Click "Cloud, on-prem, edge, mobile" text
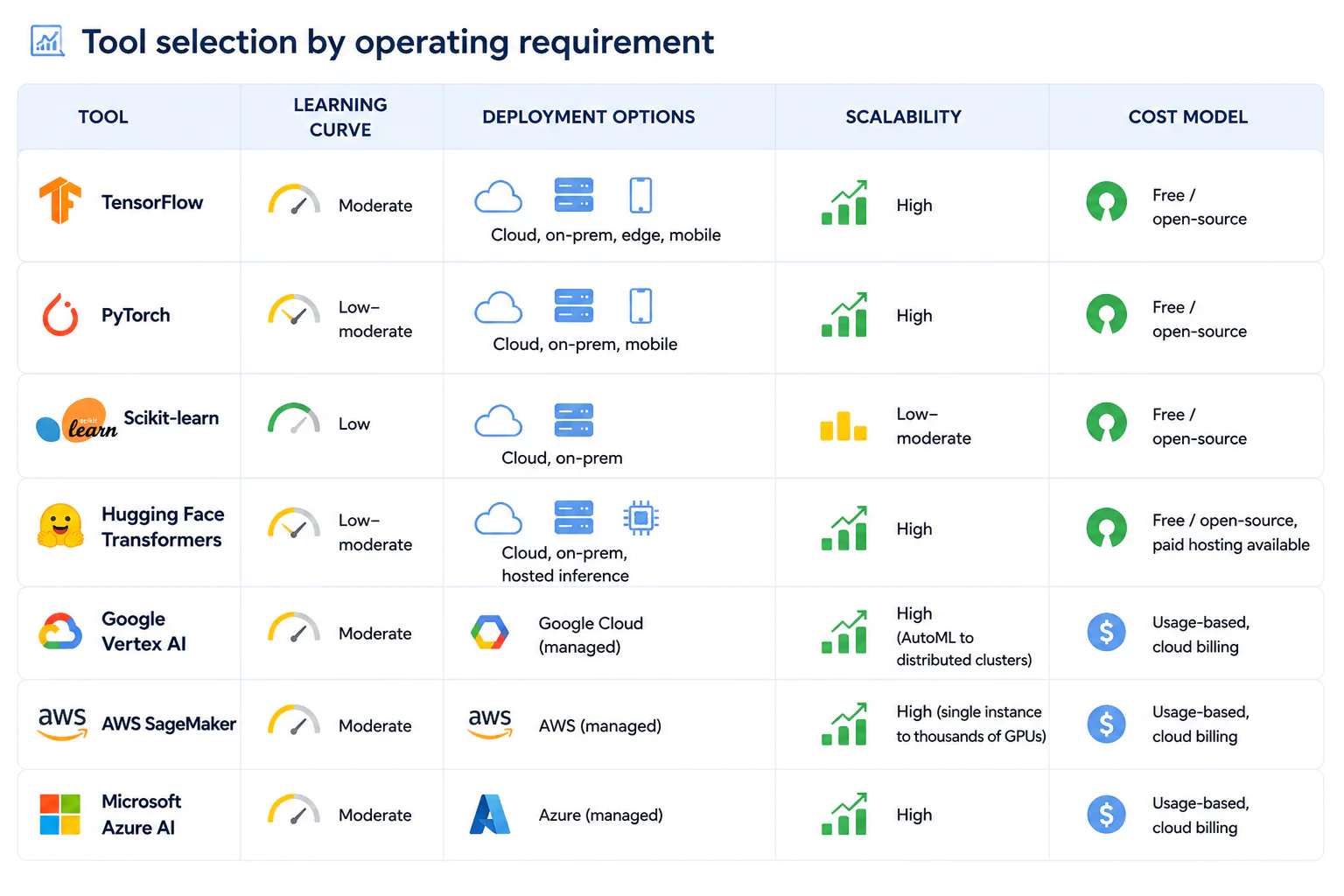1344x896 pixels. pos(606,234)
